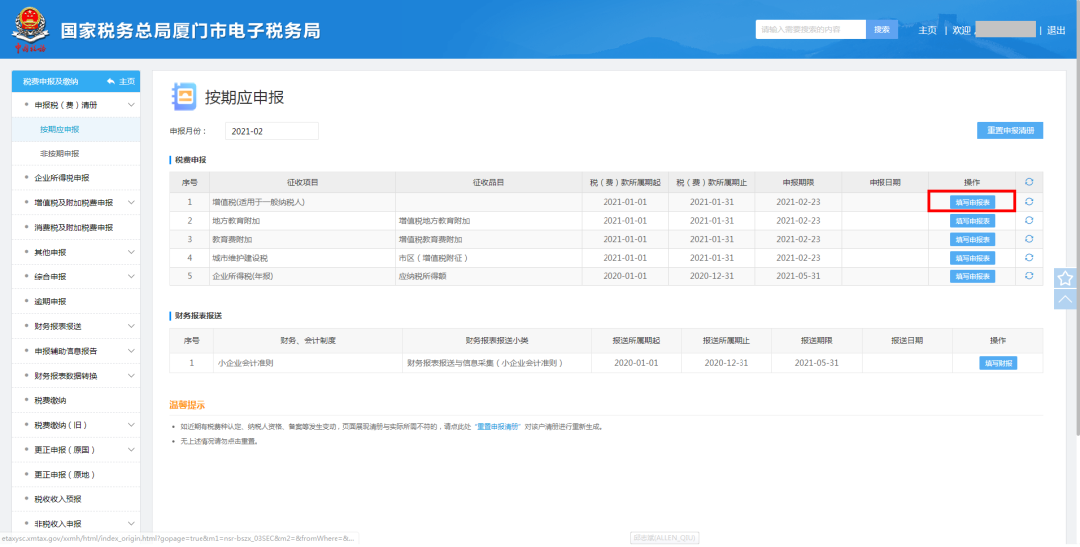Refresh the 城市维护建设税 row

1029,258
